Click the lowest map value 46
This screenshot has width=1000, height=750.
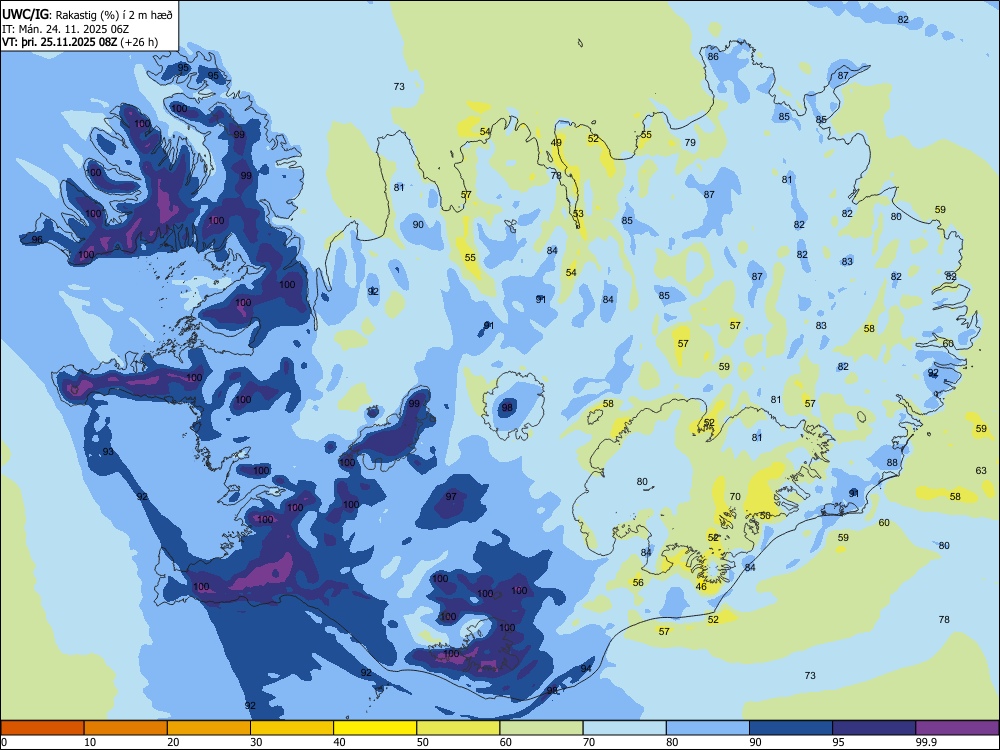click(701, 587)
